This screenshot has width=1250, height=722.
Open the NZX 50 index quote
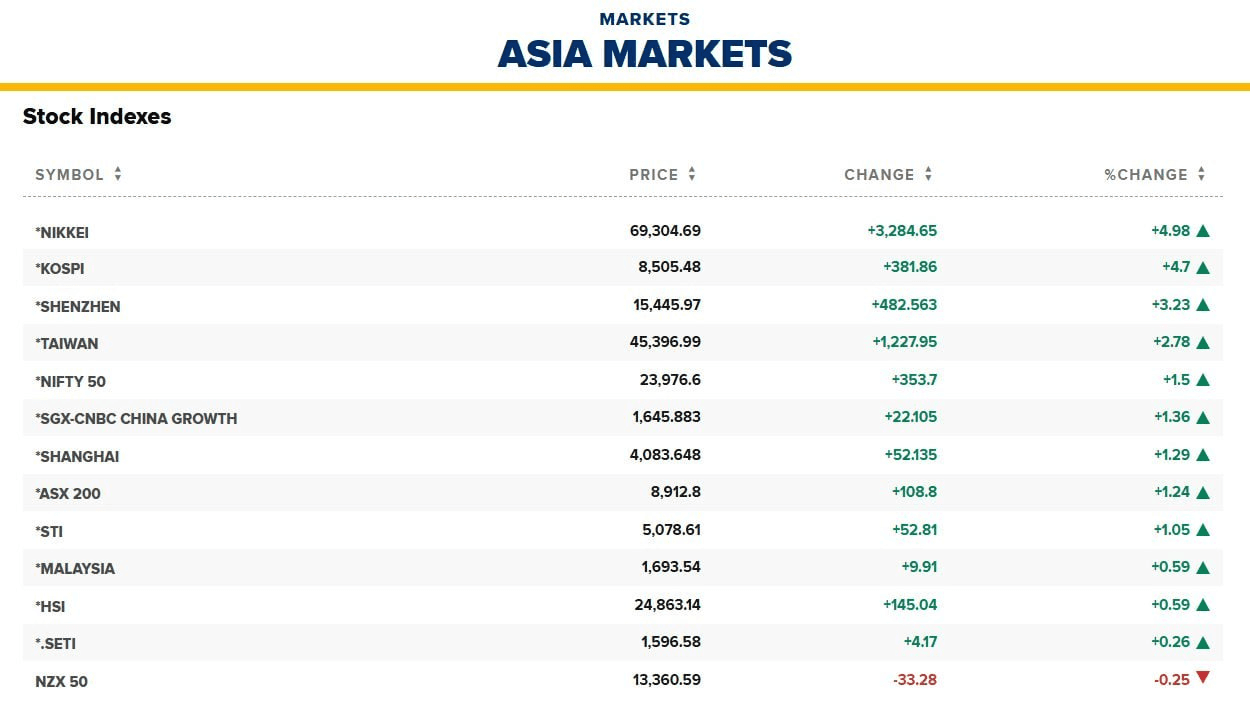coord(61,682)
